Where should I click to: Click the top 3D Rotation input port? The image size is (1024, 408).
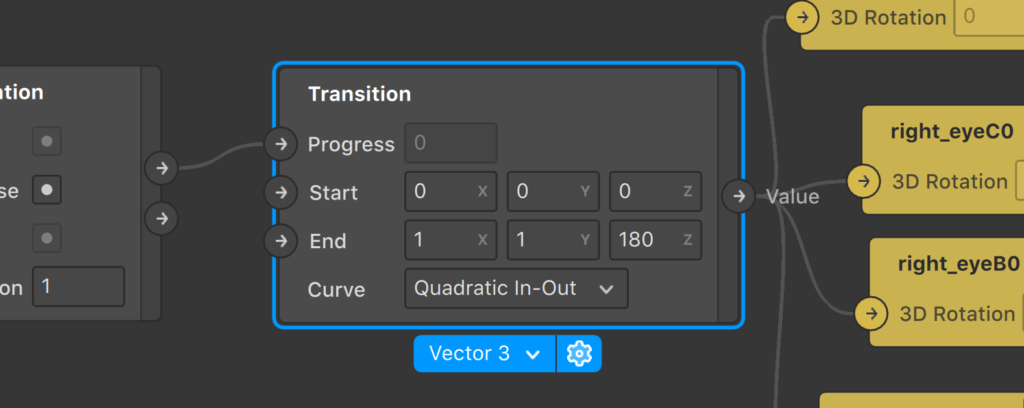point(803,17)
